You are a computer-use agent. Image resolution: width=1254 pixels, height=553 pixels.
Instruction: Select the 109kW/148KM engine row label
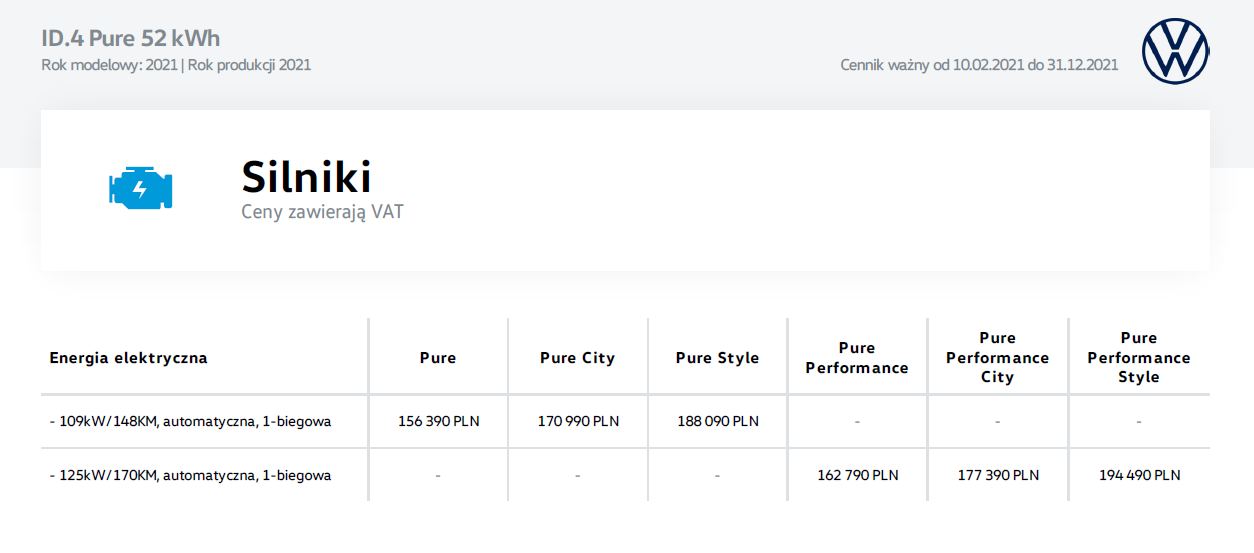(x=190, y=421)
